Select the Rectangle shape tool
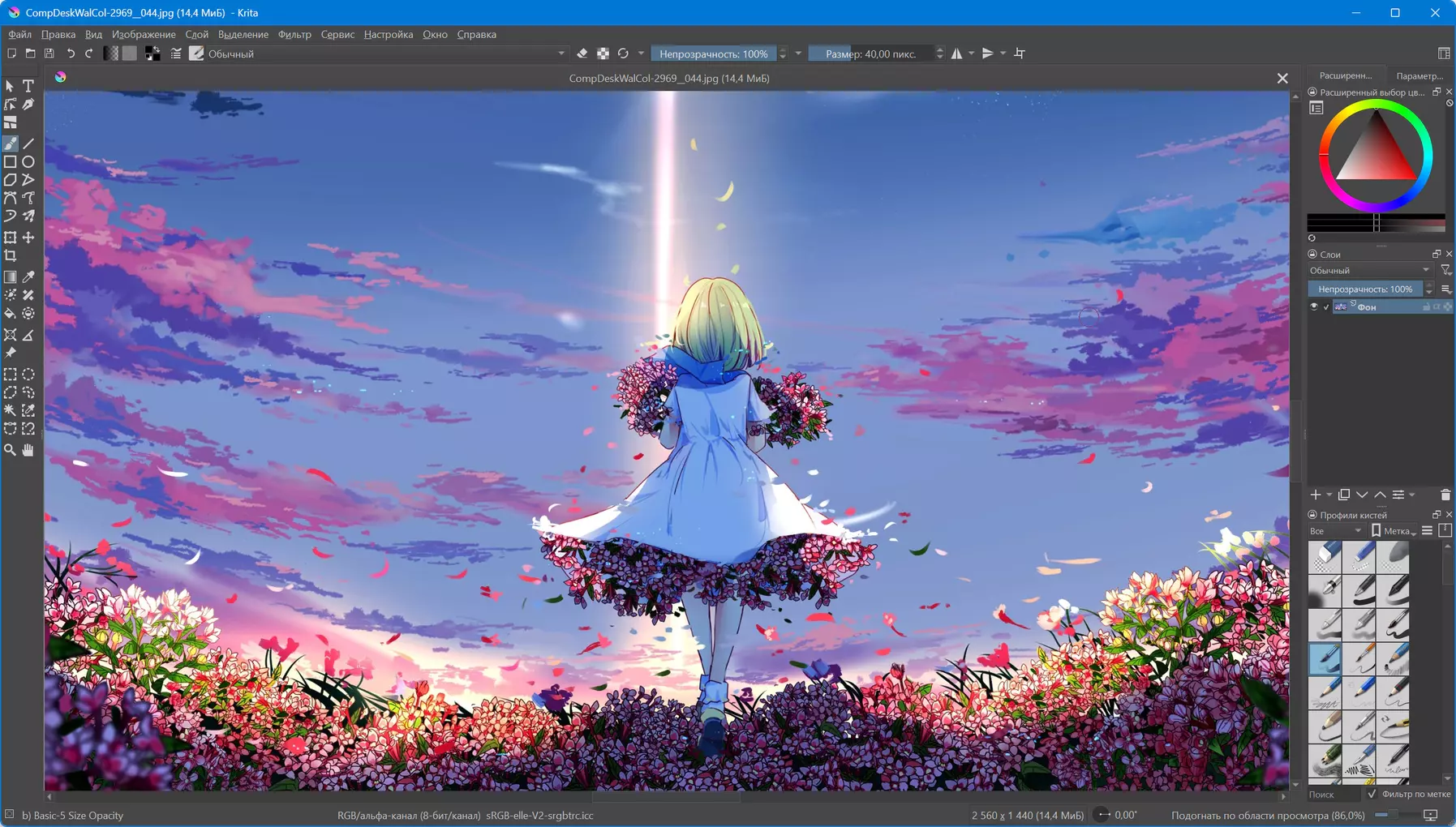The width and height of the screenshot is (1456, 827). (10, 162)
